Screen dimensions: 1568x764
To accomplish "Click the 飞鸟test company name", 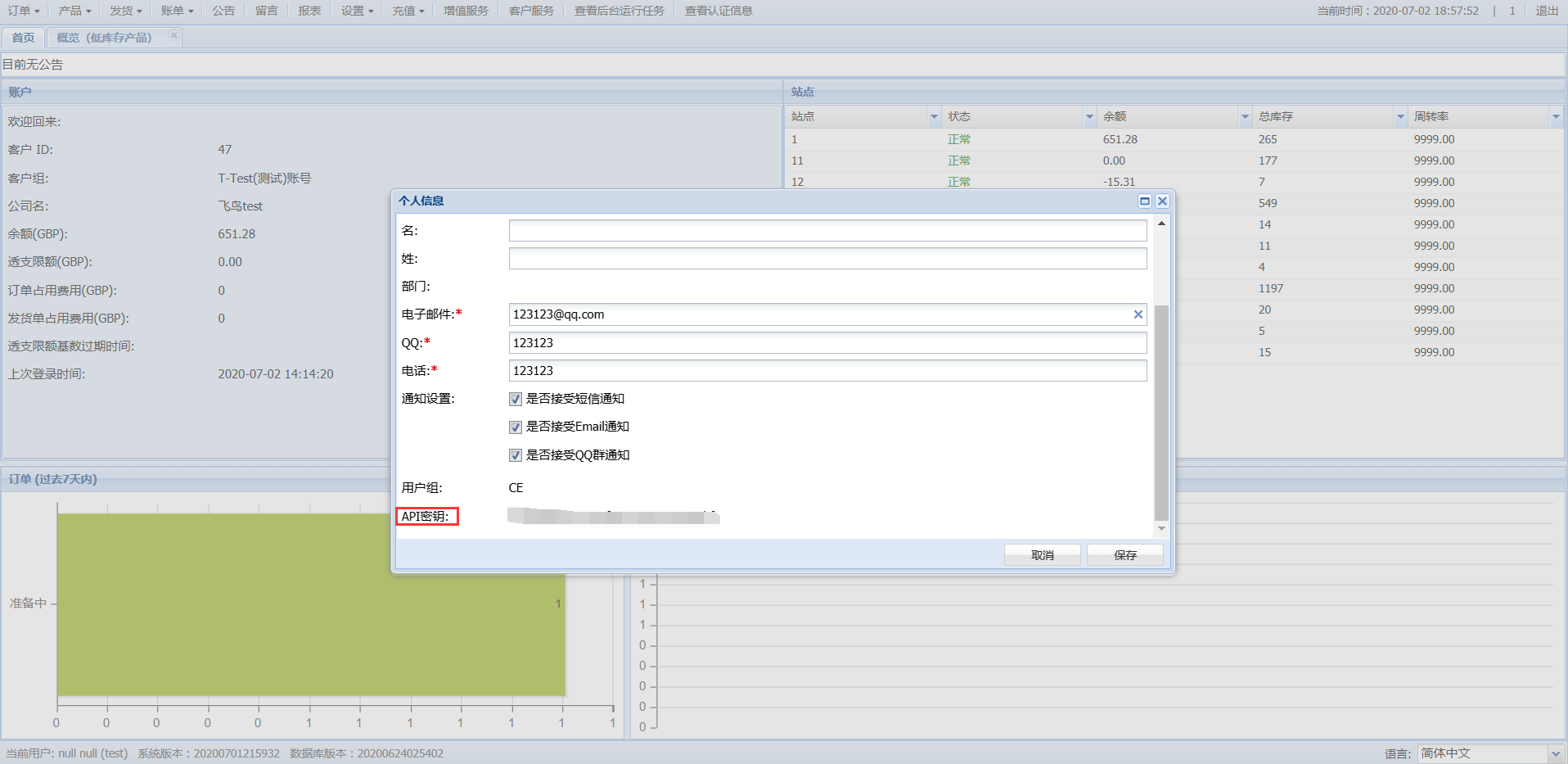I will [x=240, y=206].
